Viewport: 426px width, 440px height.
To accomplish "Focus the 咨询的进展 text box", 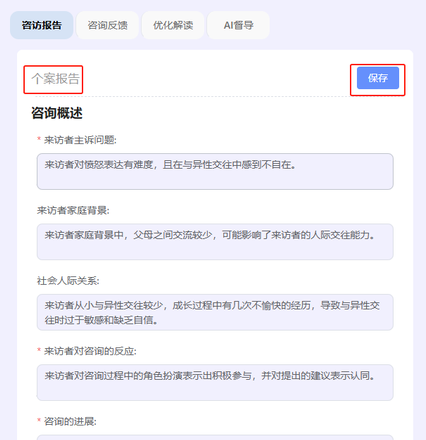I will [x=215, y=437].
